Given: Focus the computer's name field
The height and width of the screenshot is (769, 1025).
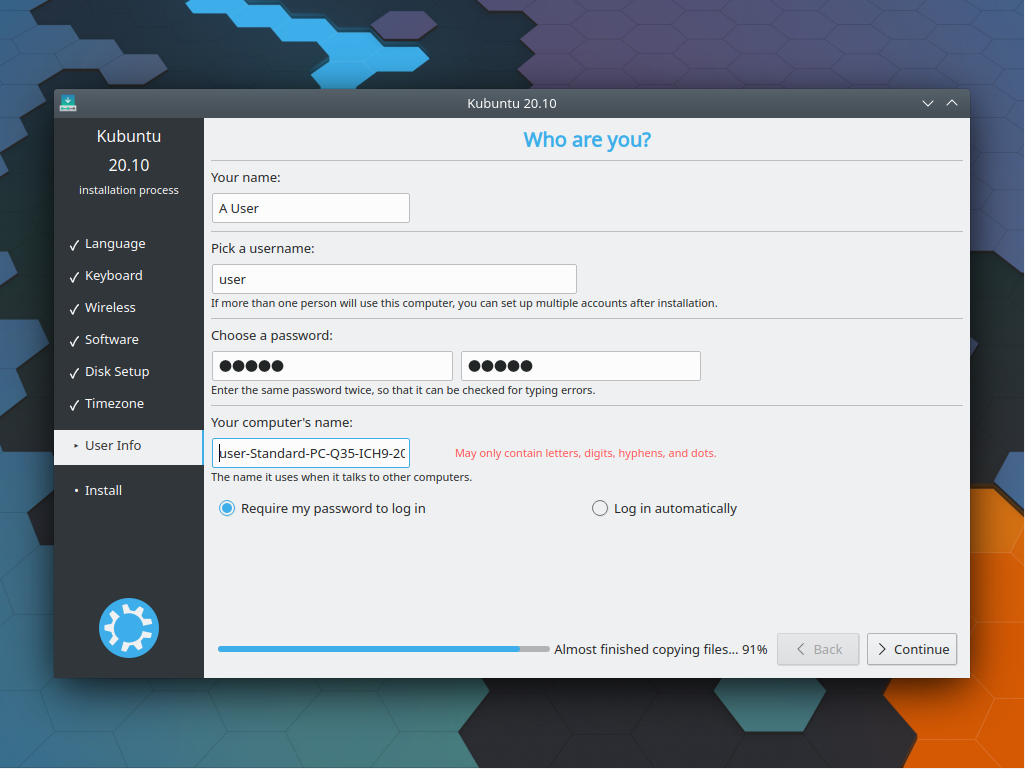Looking at the screenshot, I should point(311,453).
